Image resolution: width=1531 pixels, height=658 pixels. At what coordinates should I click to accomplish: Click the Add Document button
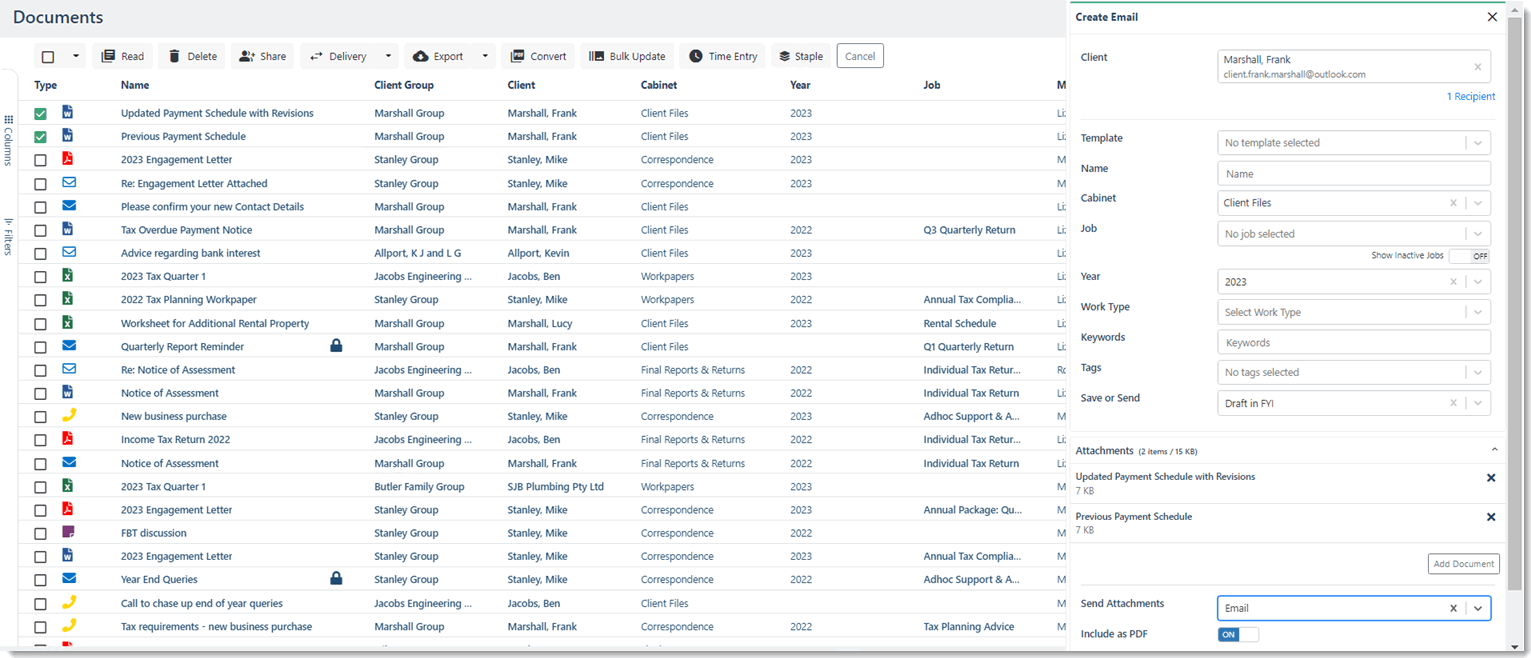[1463, 563]
